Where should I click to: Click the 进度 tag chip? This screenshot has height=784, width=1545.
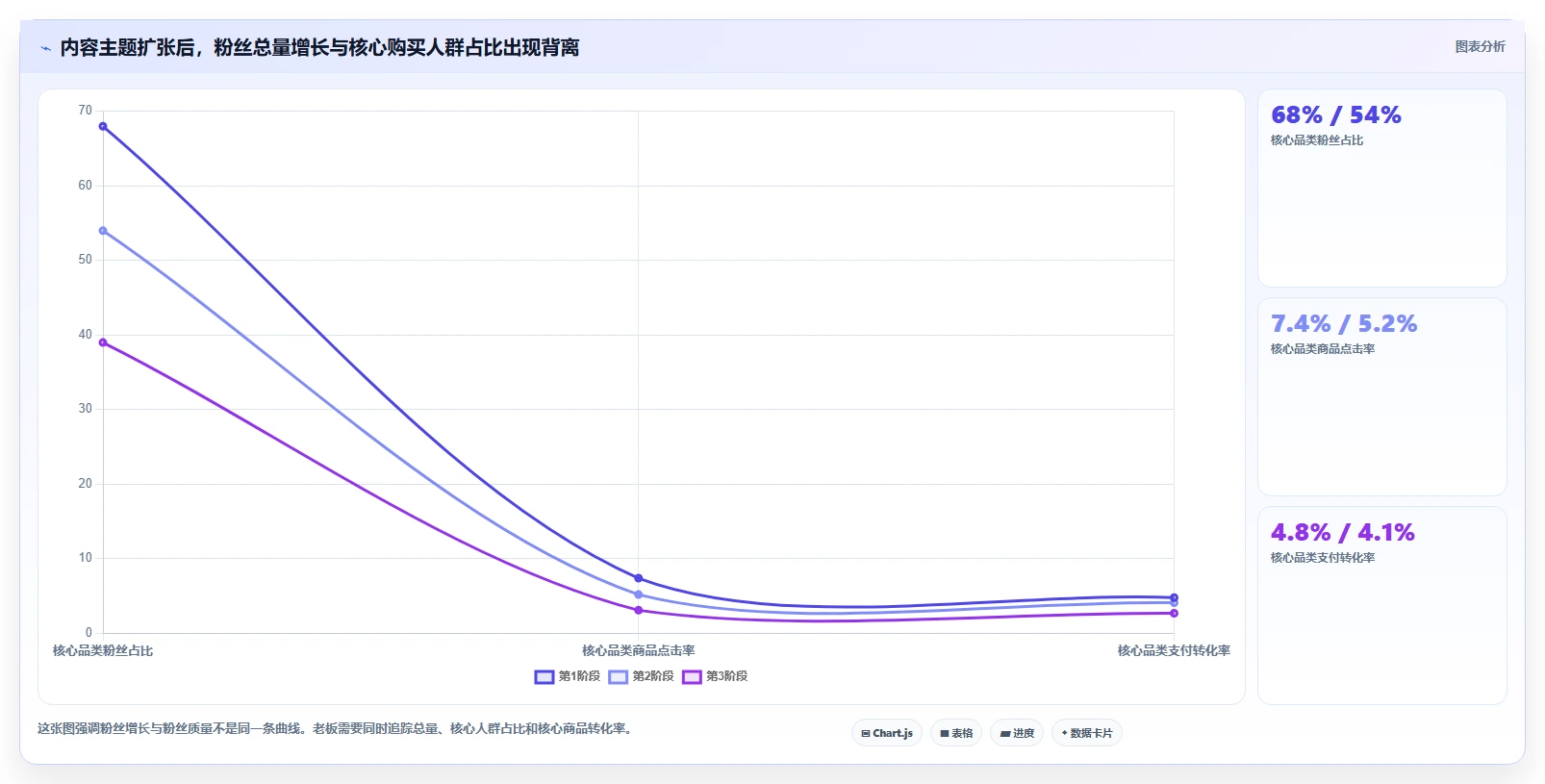tap(1017, 733)
